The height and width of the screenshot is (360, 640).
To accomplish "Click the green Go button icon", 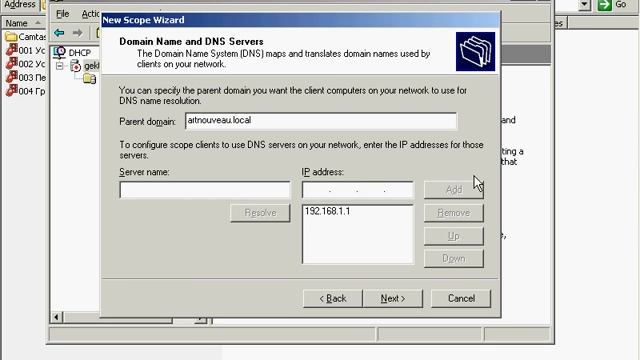I will click(605, 5).
